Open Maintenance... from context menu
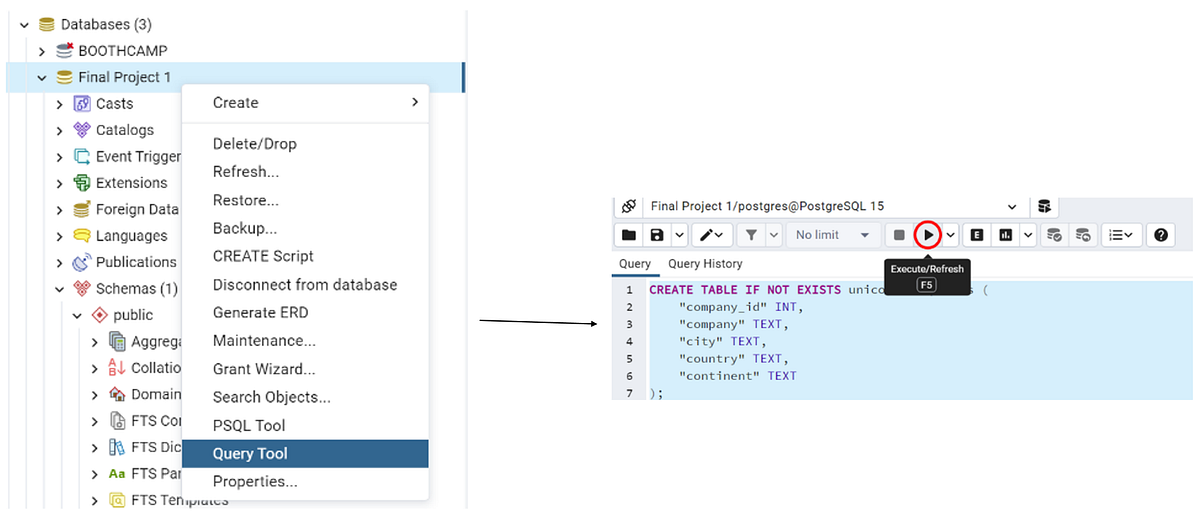Image resolution: width=1200 pixels, height=519 pixels. pos(305,341)
